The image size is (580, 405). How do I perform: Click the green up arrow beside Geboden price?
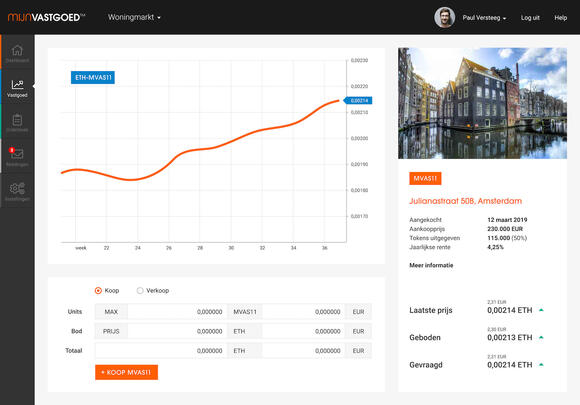(x=541, y=337)
